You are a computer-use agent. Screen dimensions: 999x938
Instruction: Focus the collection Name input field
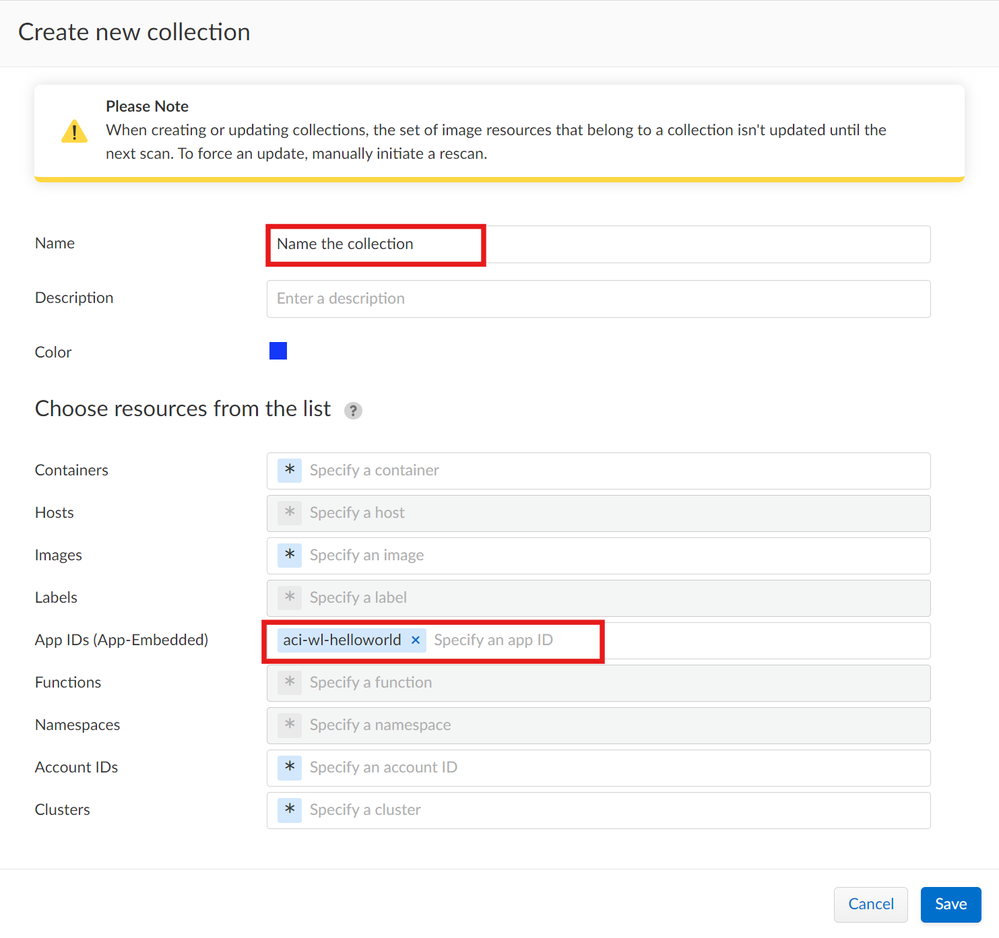tap(598, 244)
